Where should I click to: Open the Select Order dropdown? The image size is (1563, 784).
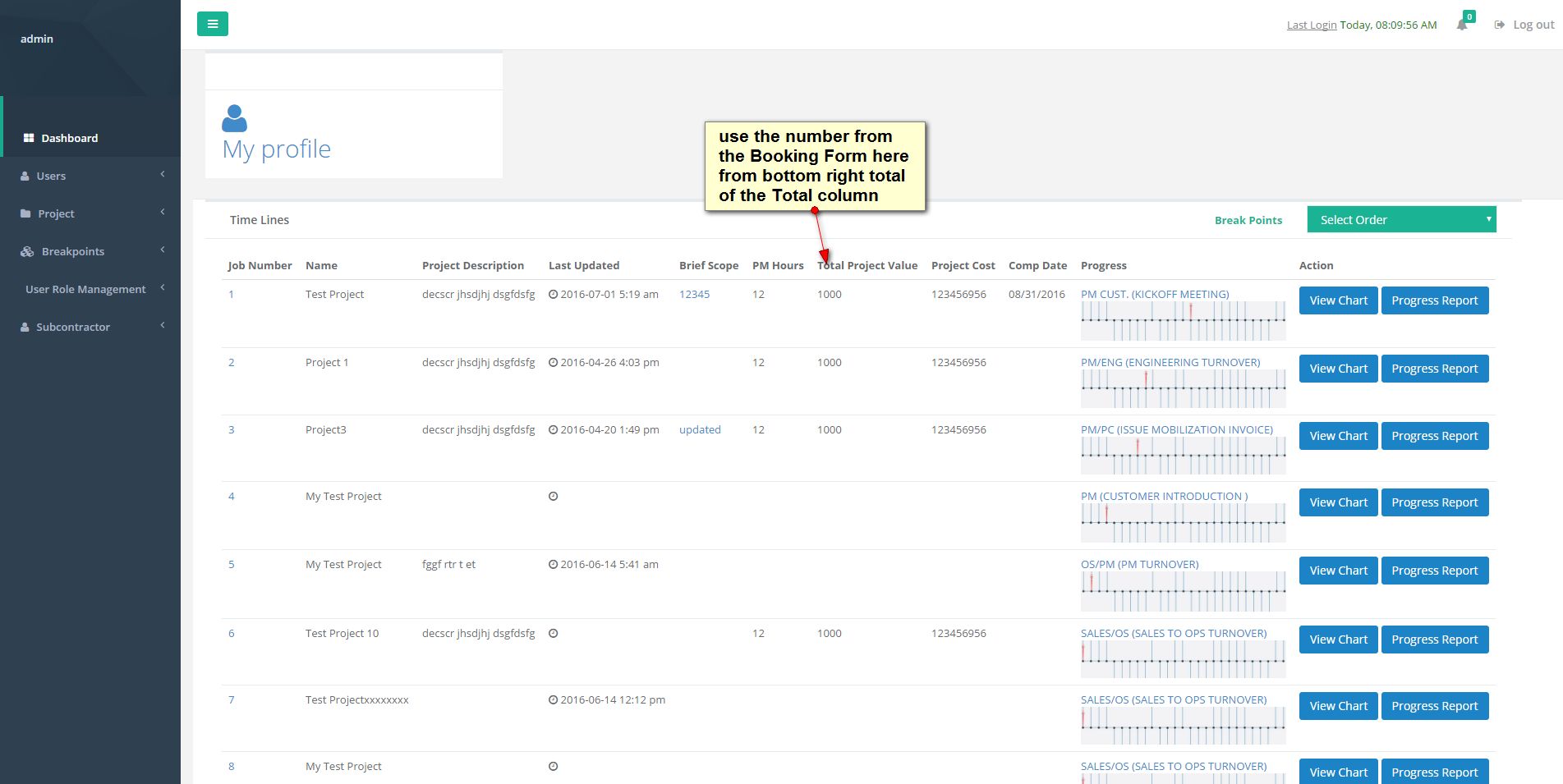click(x=1401, y=219)
